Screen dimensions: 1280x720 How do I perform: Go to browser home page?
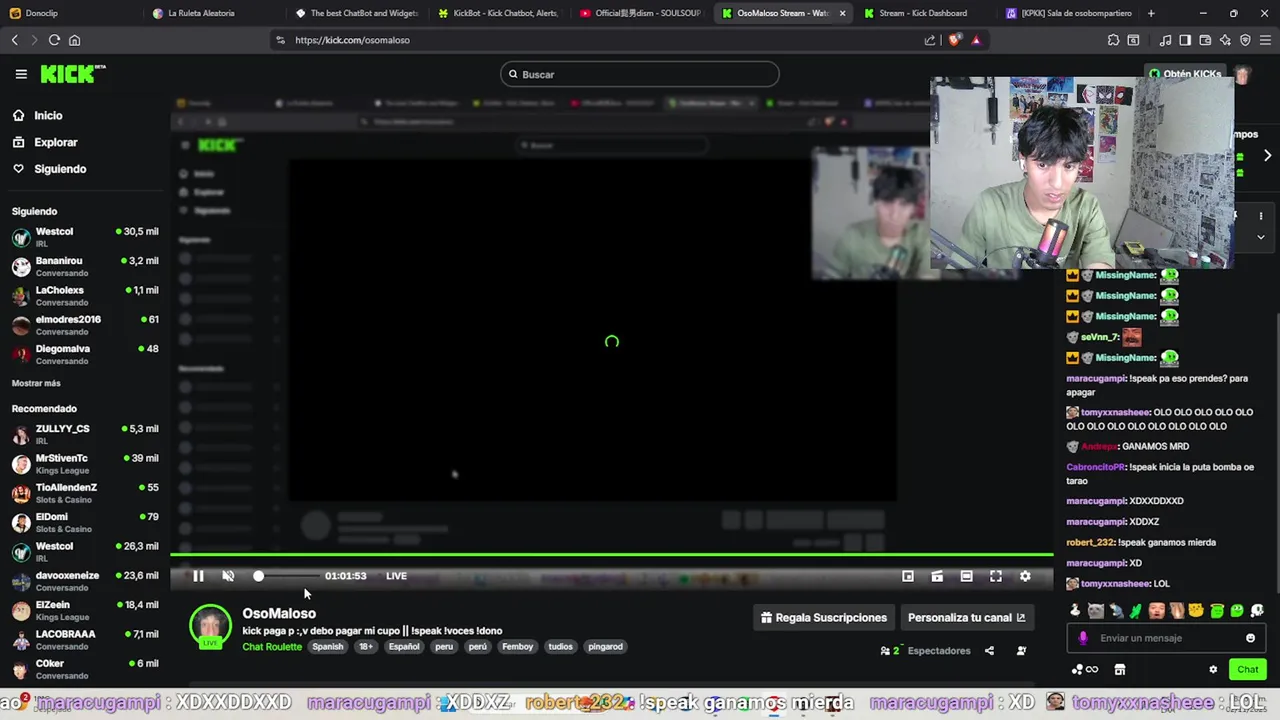(74, 40)
